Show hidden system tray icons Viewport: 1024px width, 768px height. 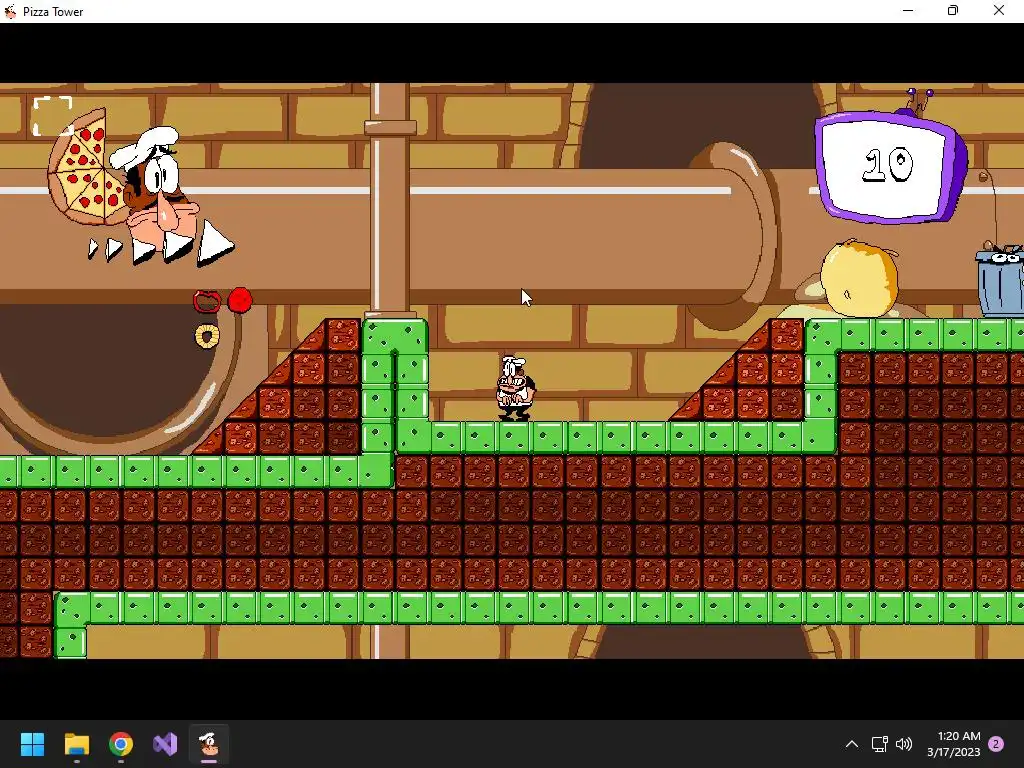coord(852,744)
